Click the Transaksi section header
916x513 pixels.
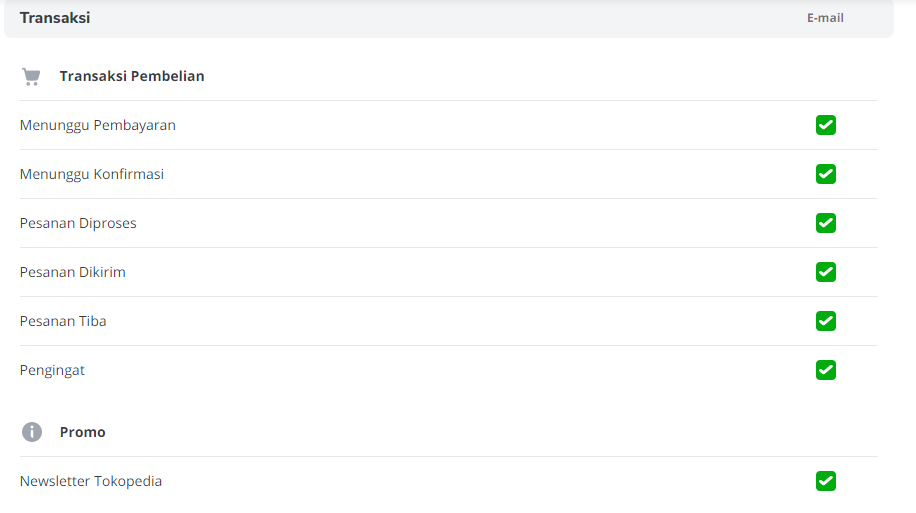point(55,18)
